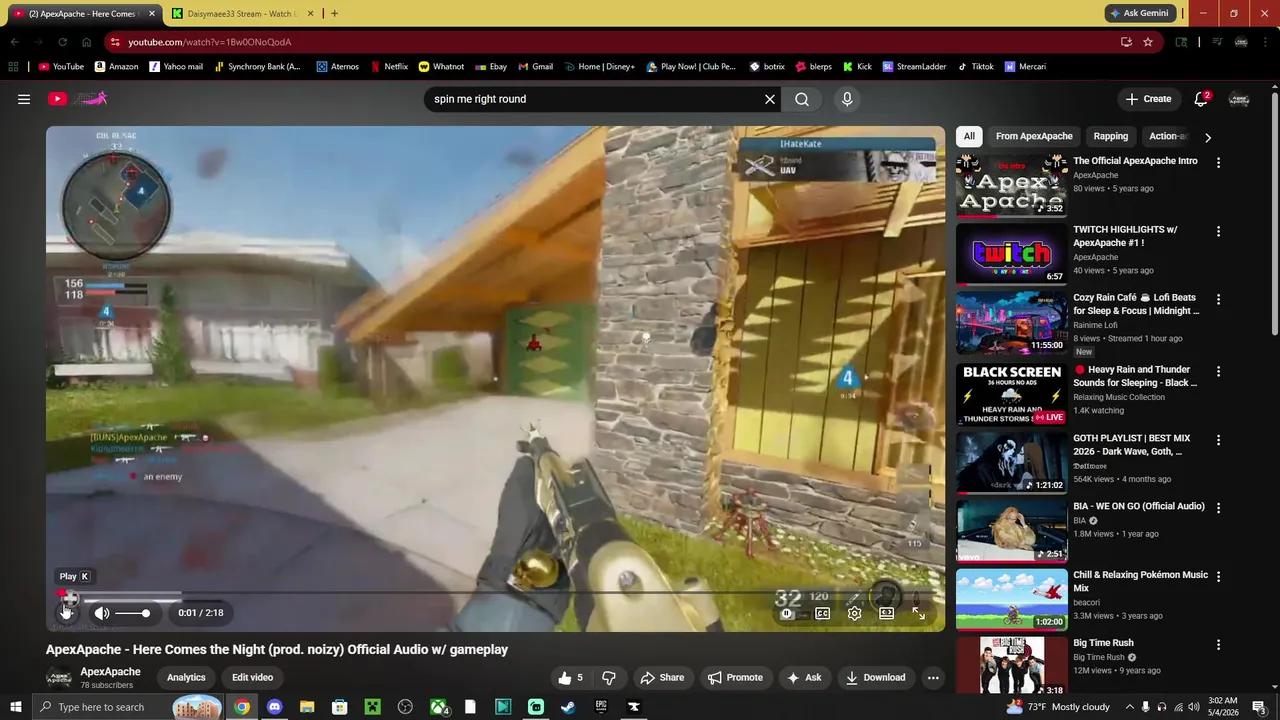Open the ApexApache channel name link
The width and height of the screenshot is (1280, 720).
coord(110,672)
